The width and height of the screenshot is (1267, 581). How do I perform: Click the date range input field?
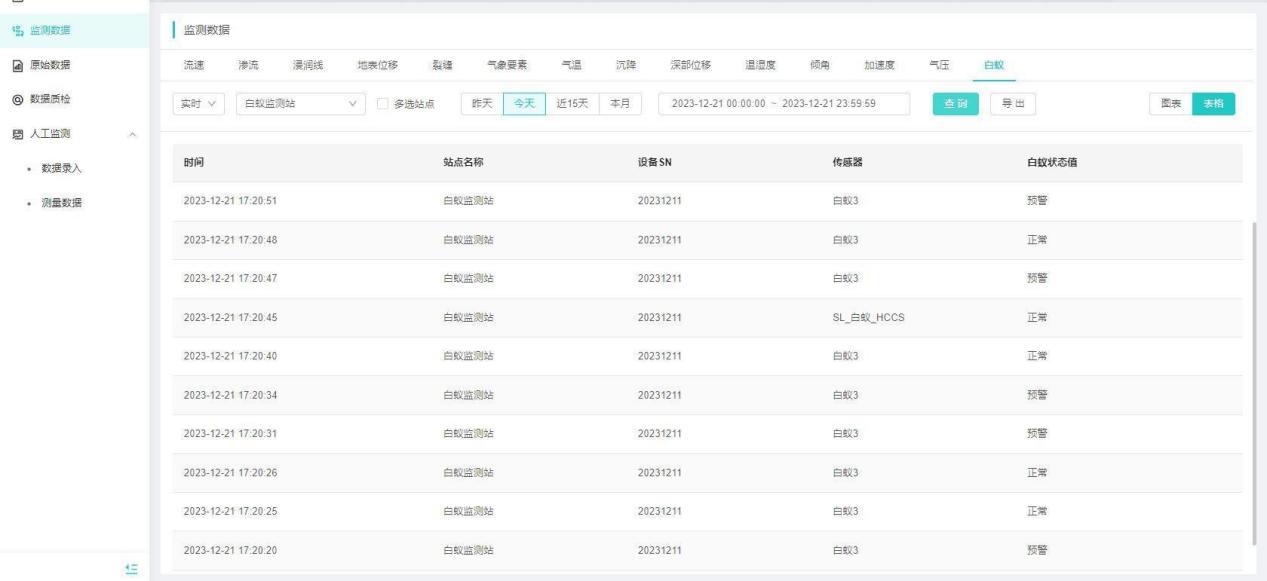point(784,105)
